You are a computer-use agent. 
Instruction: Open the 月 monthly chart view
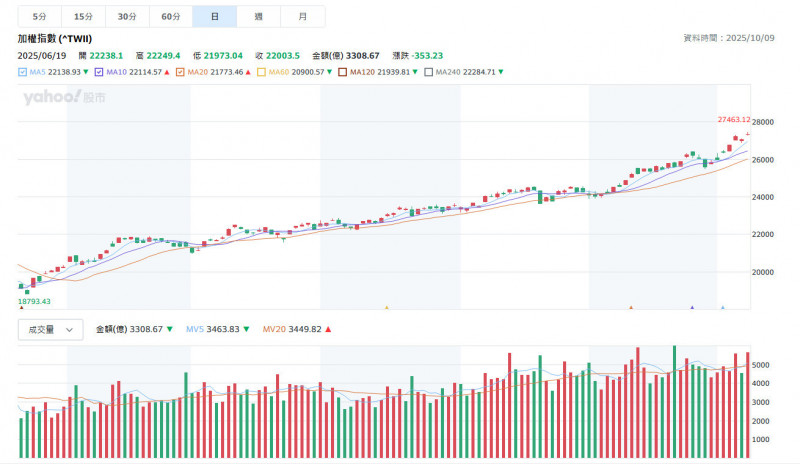point(303,17)
